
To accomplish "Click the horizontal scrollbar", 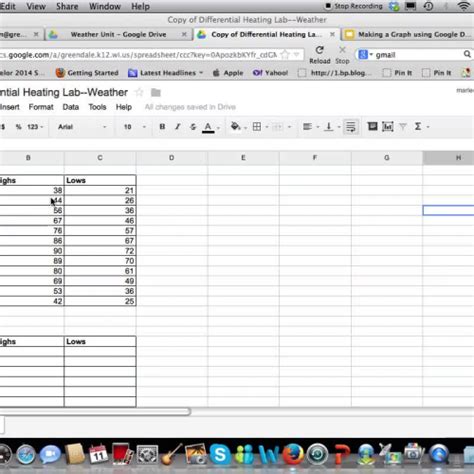I will click(x=95, y=411).
